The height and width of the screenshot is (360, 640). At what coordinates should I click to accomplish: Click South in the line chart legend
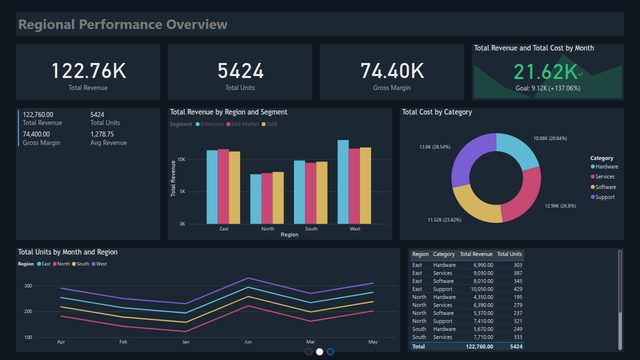80,264
